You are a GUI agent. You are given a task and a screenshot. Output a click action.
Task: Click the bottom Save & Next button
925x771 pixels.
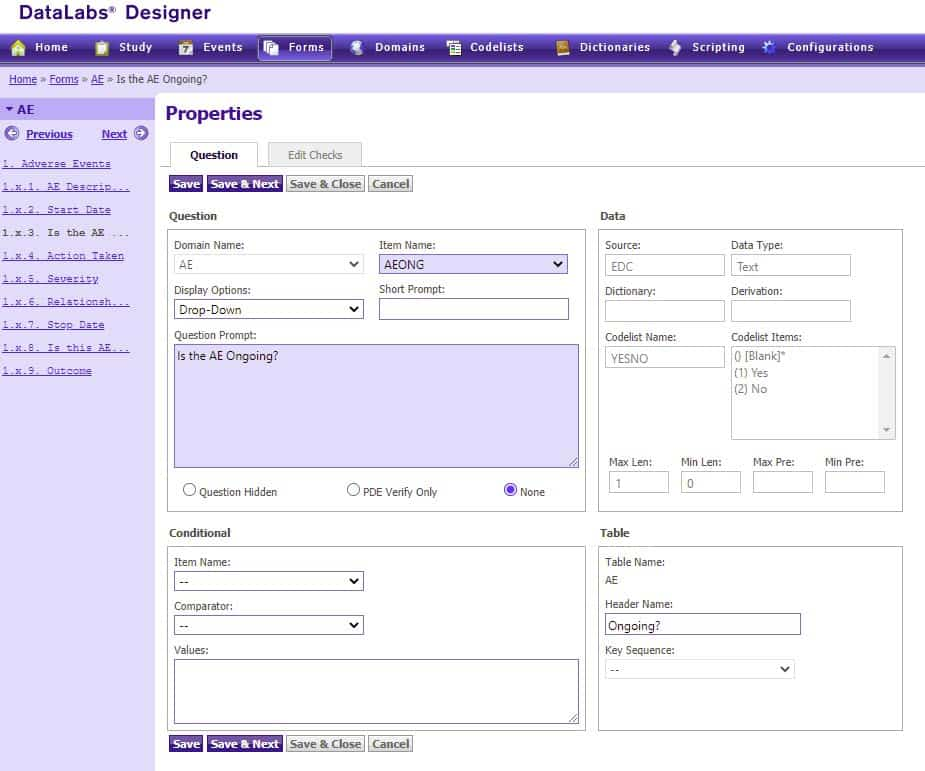[245, 744]
